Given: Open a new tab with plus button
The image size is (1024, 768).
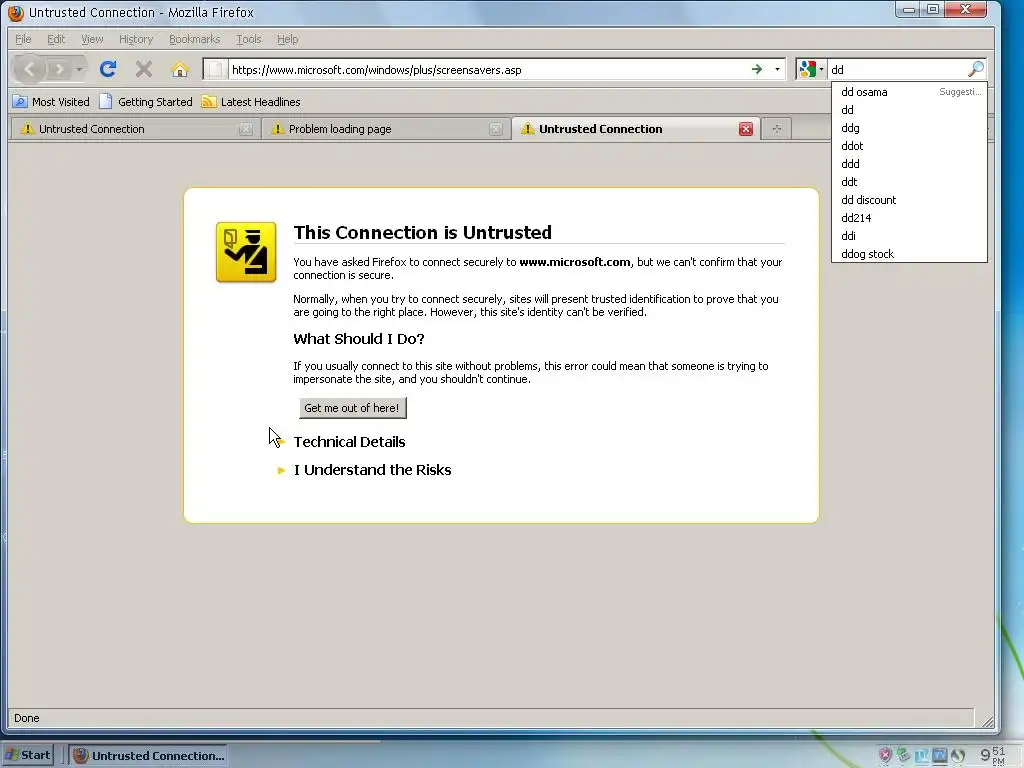Looking at the screenshot, I should click(776, 129).
